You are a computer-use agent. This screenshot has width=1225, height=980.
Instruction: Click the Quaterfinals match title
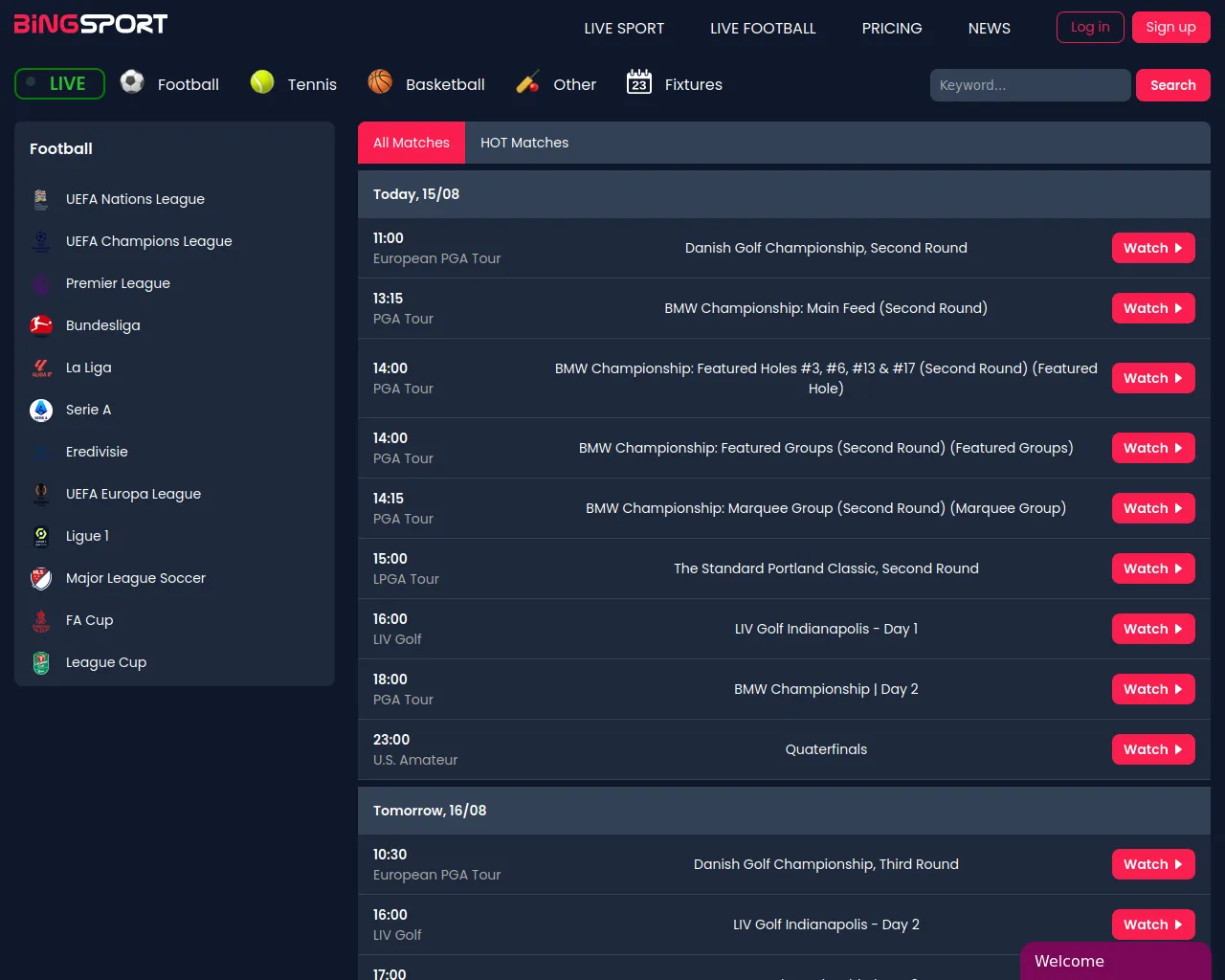[826, 749]
